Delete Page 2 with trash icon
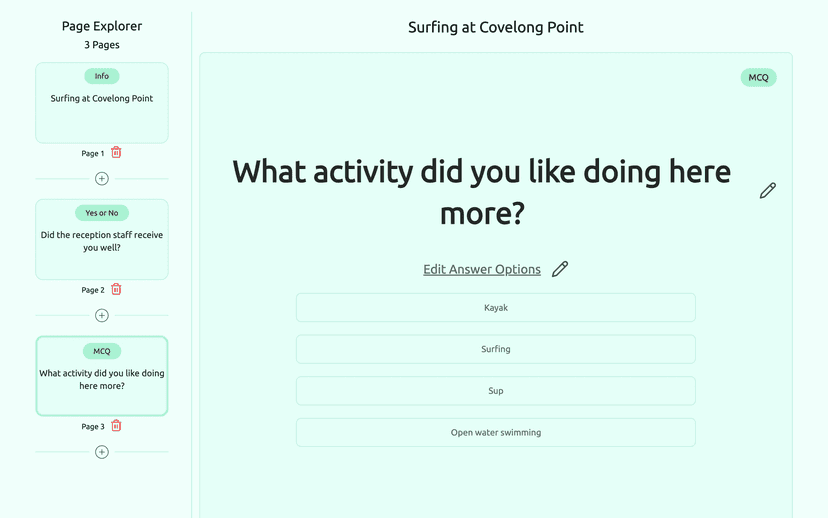The height and width of the screenshot is (518, 828). pyautogui.click(x=116, y=289)
